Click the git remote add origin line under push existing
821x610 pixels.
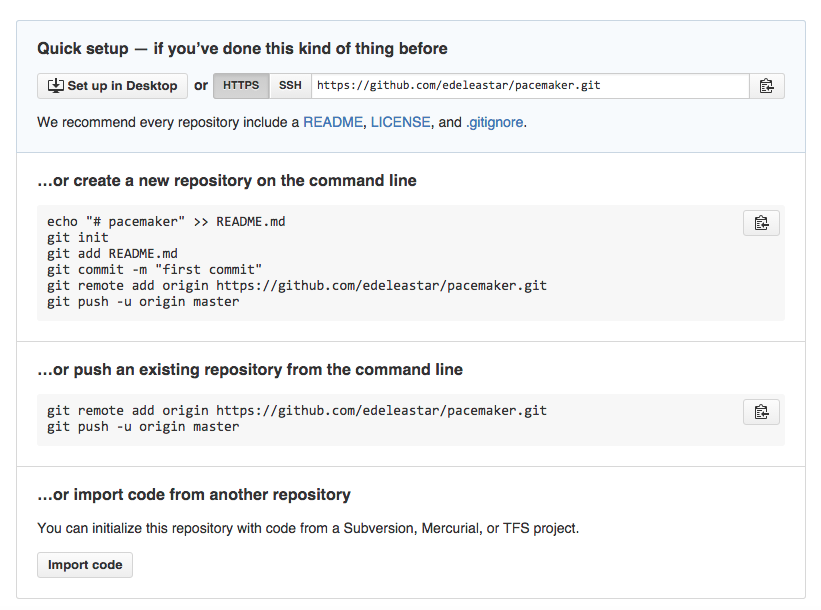297,411
